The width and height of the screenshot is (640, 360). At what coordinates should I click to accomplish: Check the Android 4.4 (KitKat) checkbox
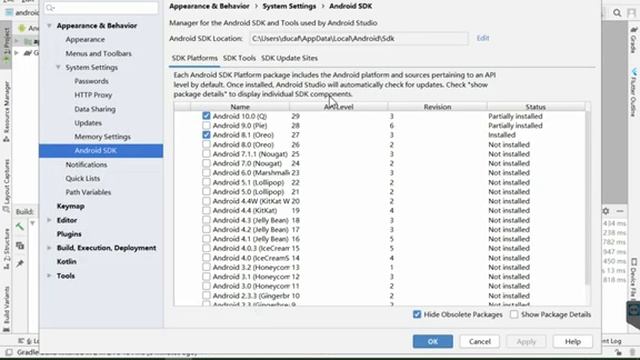click(x=206, y=211)
